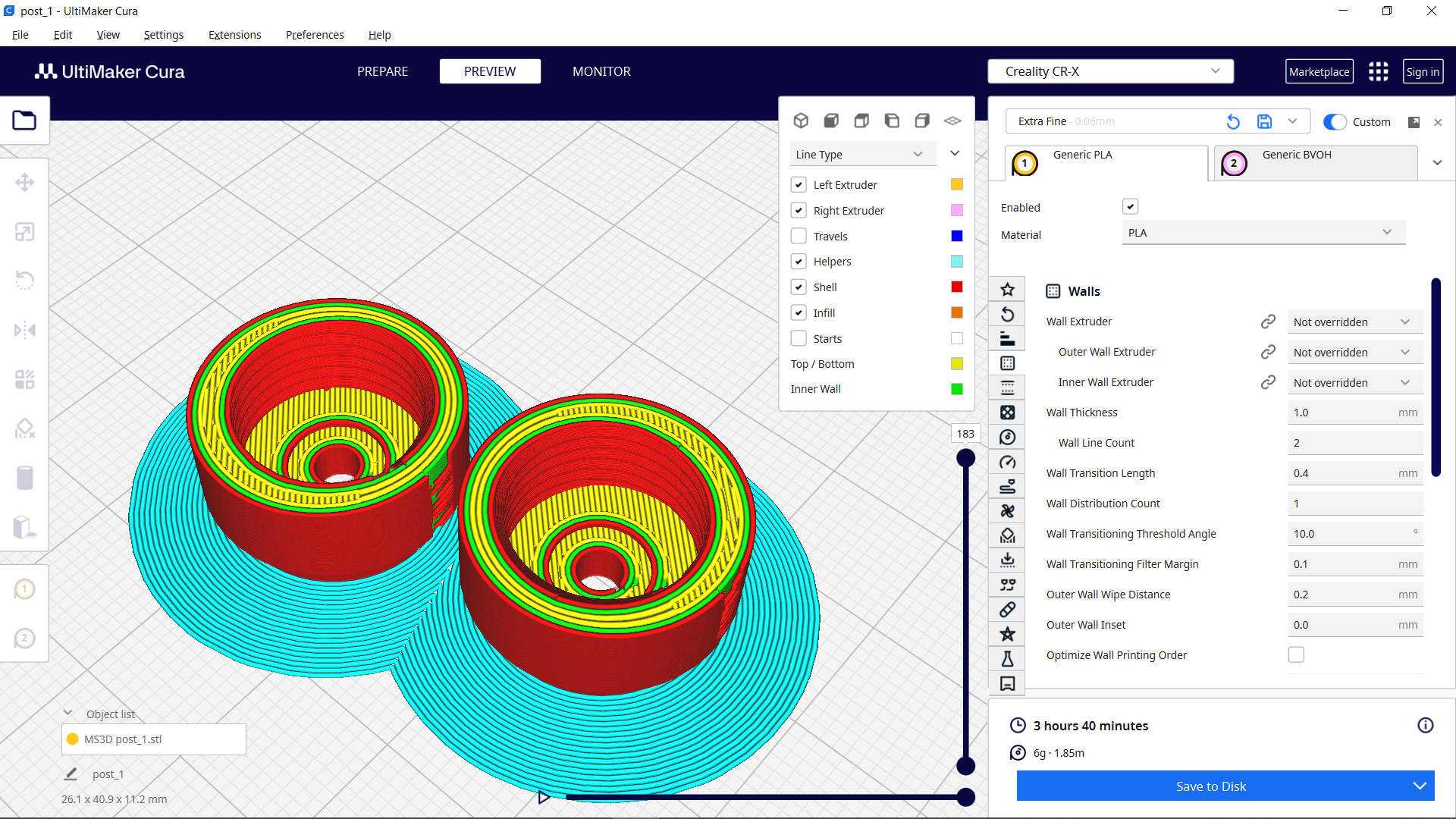
Task: Select the Rotate tool
Action: coord(25,281)
